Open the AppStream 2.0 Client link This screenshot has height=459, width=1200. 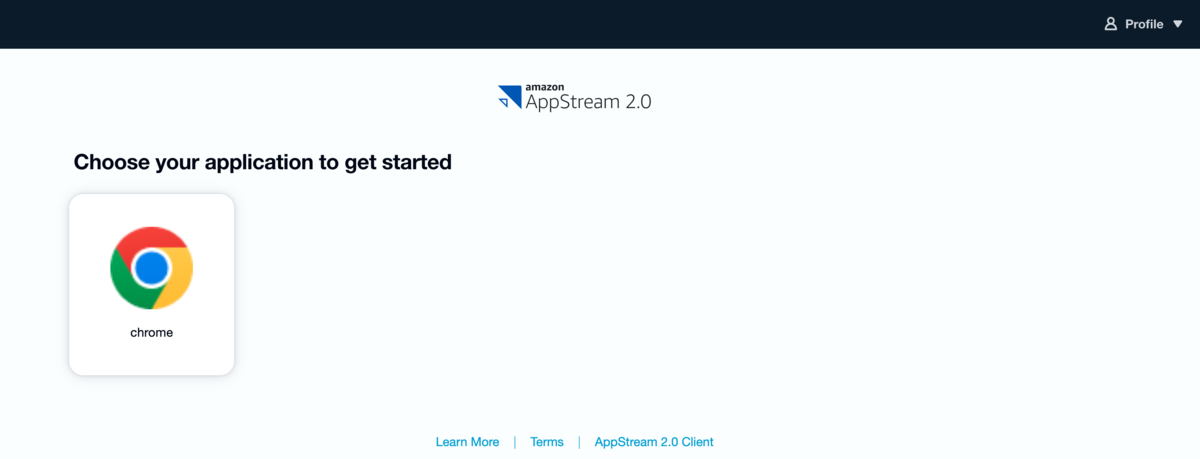pyautogui.click(x=654, y=442)
